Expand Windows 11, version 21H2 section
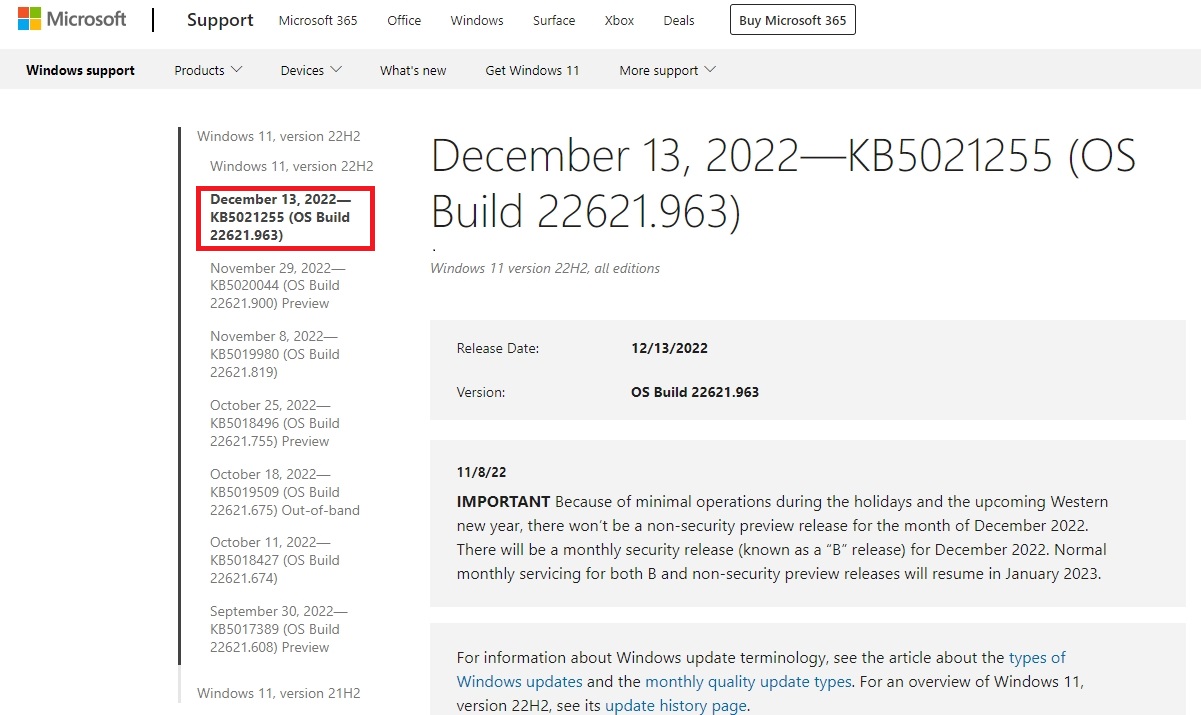This screenshot has width=1201, height=715. click(278, 693)
